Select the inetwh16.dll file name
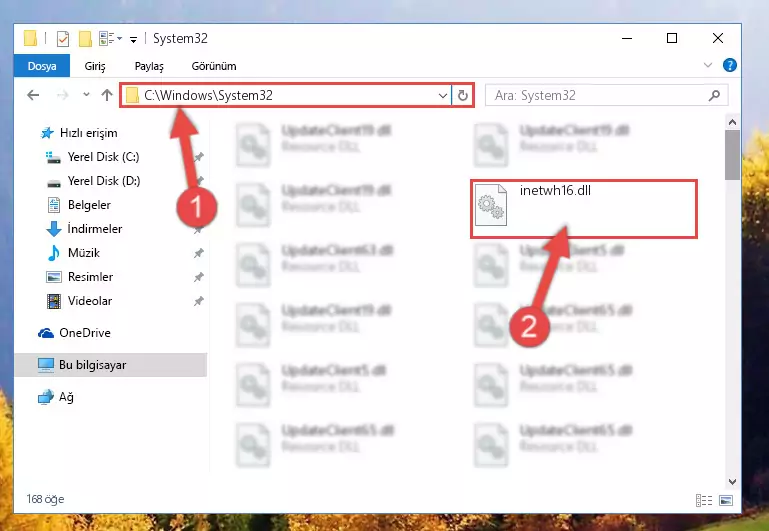 [555, 190]
